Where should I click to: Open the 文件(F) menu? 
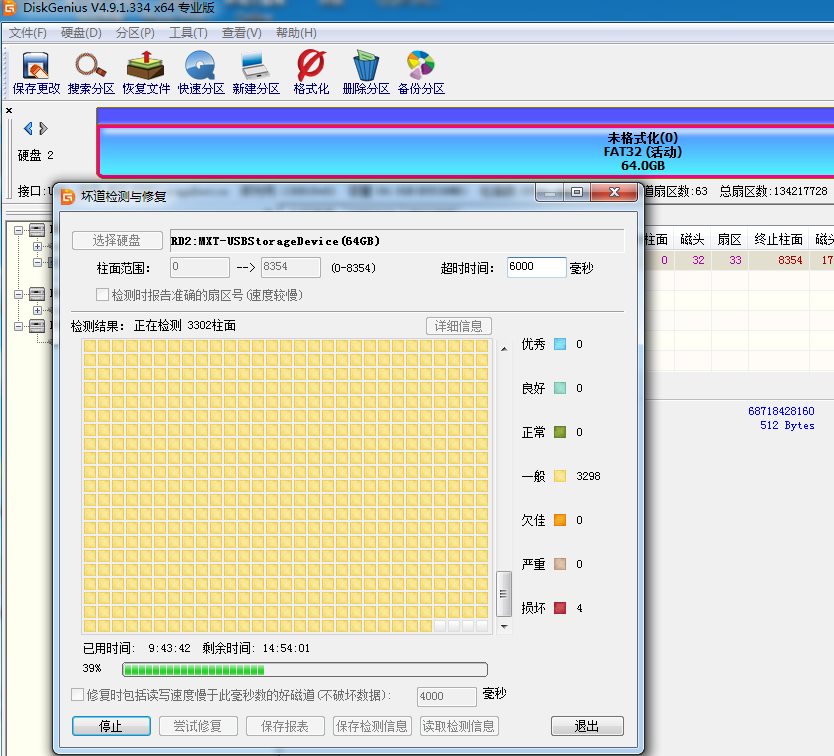28,33
